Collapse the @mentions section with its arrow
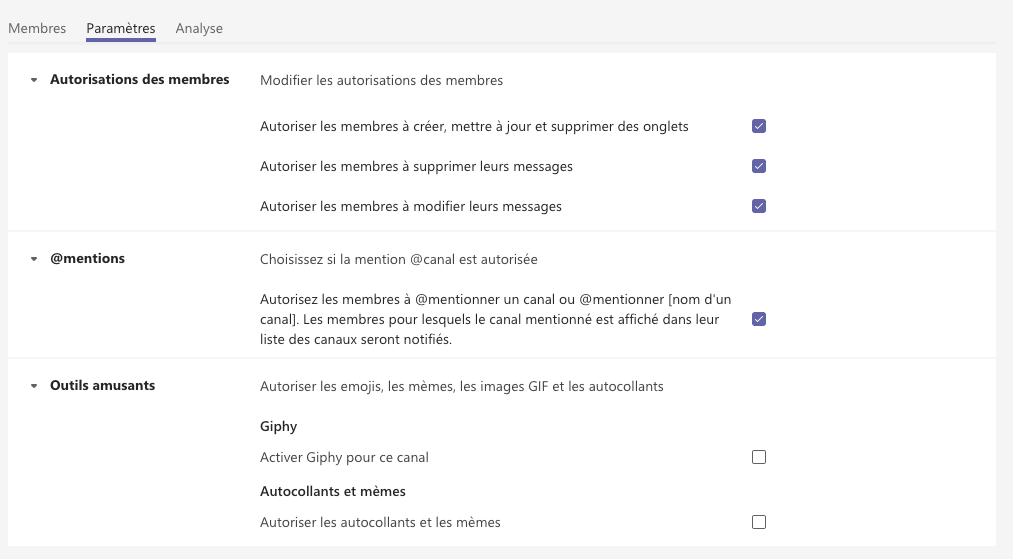The height and width of the screenshot is (559, 1013). coord(34,259)
